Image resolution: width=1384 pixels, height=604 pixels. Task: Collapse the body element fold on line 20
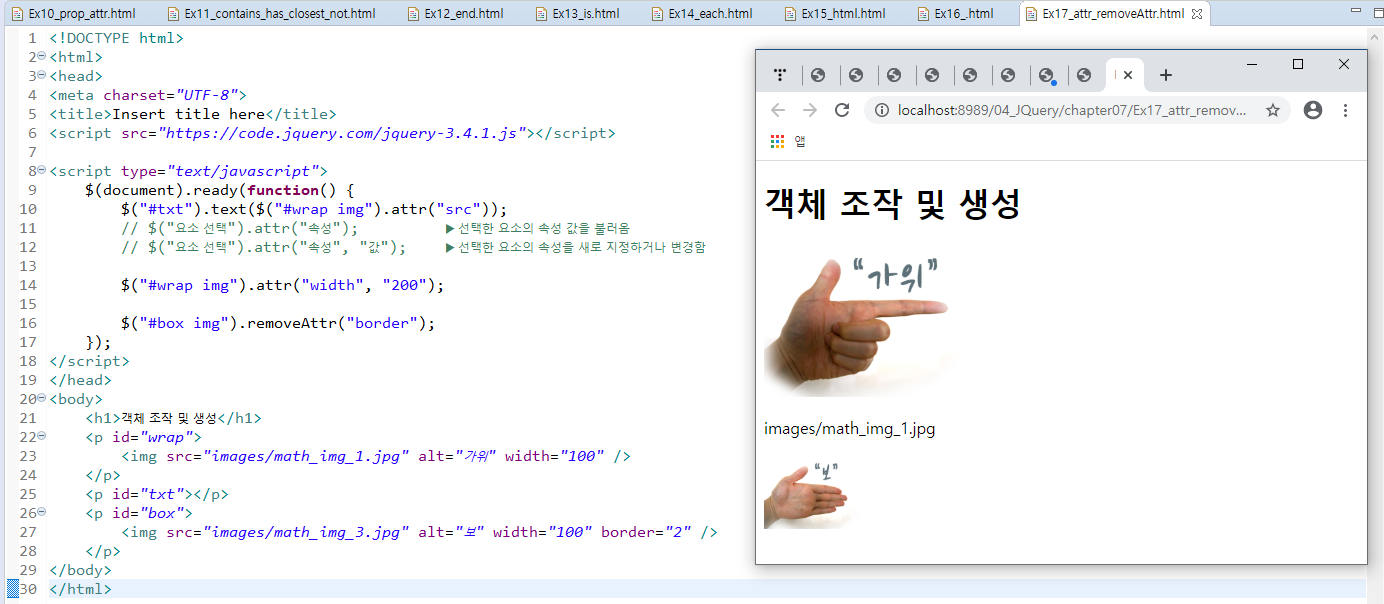(x=41, y=399)
